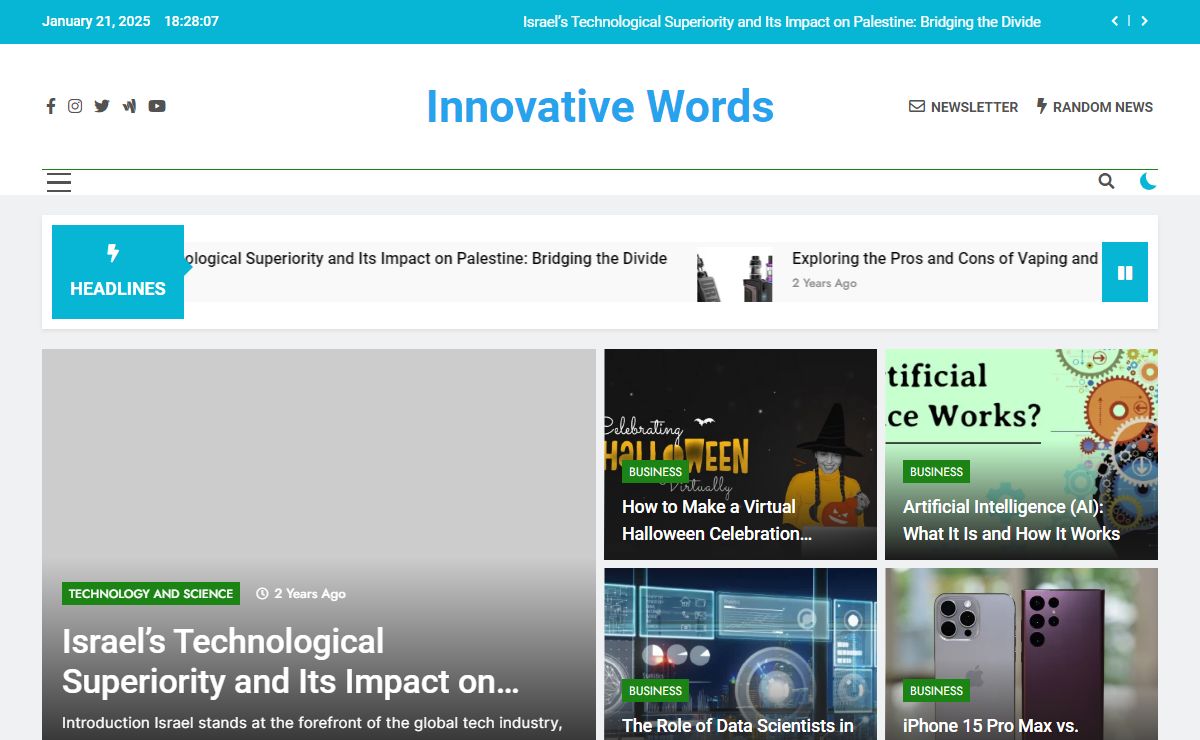The height and width of the screenshot is (740, 1200).
Task: Open the featured Israel's Technological Superiority title
Action: [291, 661]
